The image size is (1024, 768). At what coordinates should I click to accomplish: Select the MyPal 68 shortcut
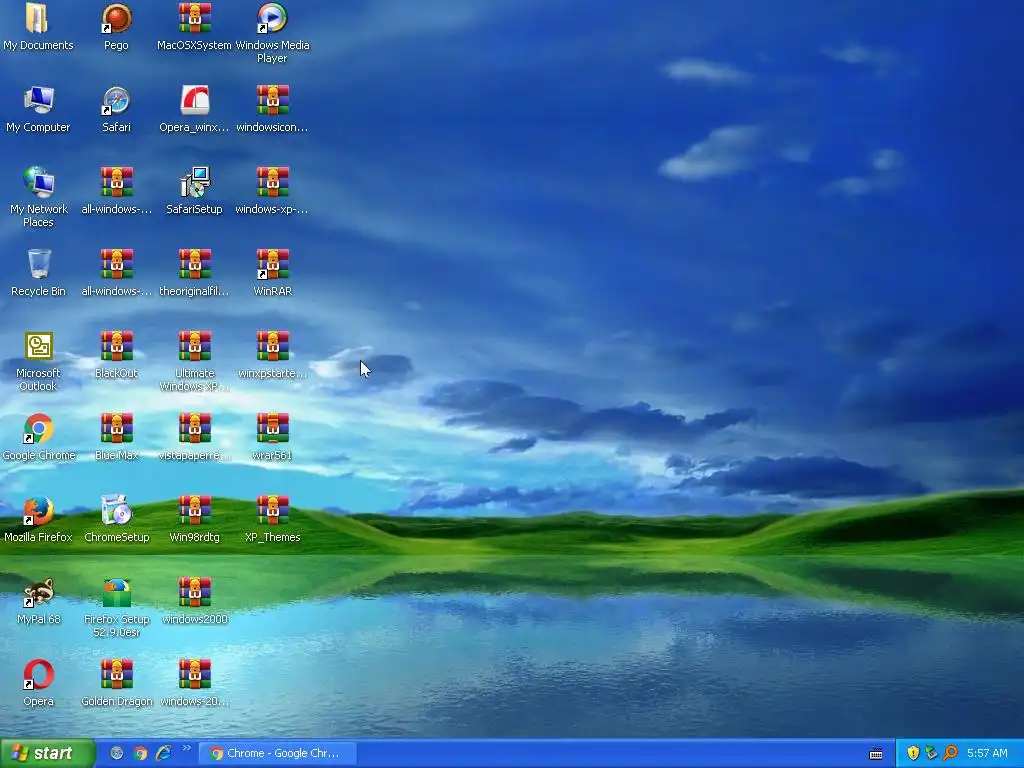[x=38, y=592]
